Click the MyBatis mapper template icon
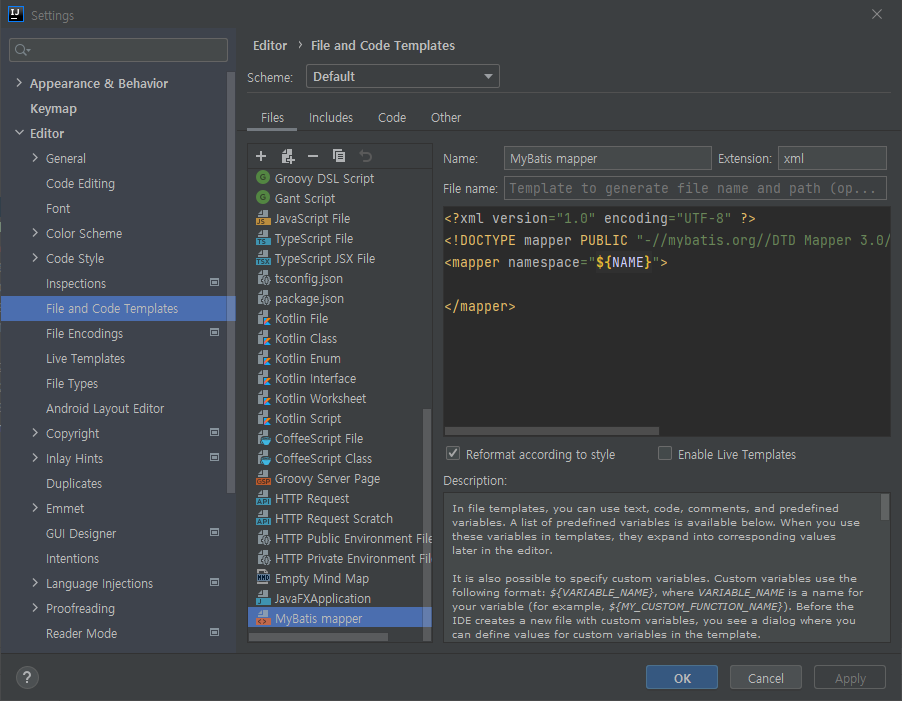The width and height of the screenshot is (902, 701). pos(263,618)
